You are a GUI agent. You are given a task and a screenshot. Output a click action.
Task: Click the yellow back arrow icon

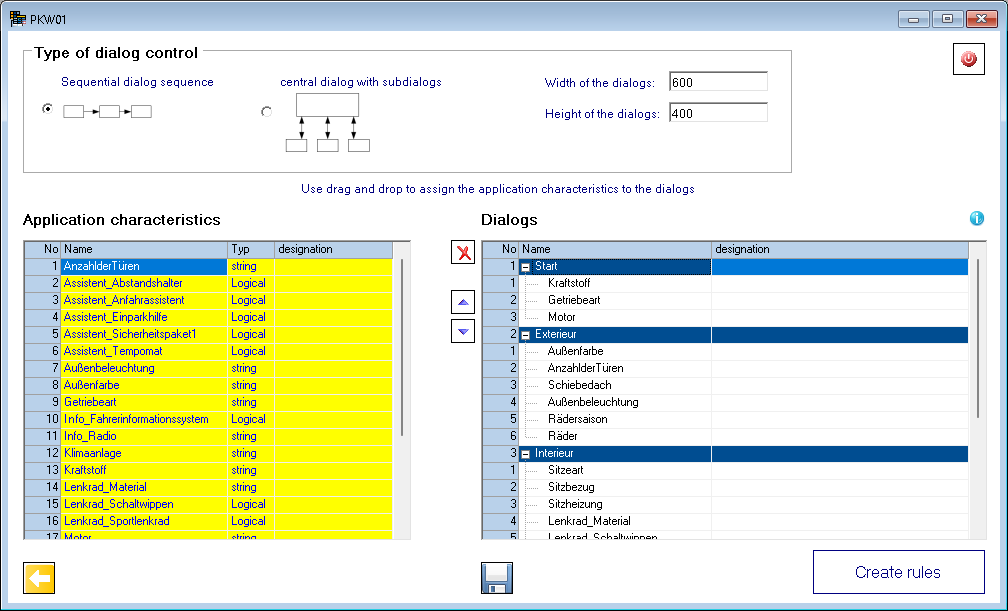[39, 577]
